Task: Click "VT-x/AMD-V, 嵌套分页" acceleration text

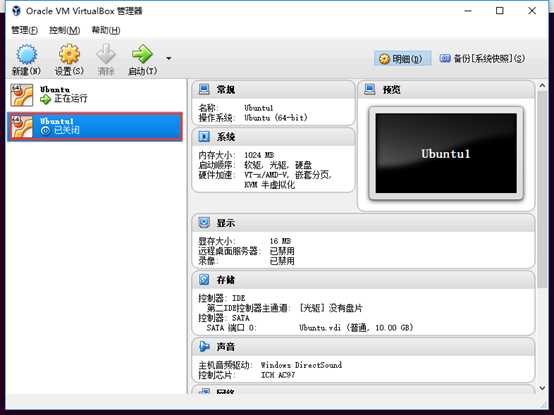Action: [288, 175]
